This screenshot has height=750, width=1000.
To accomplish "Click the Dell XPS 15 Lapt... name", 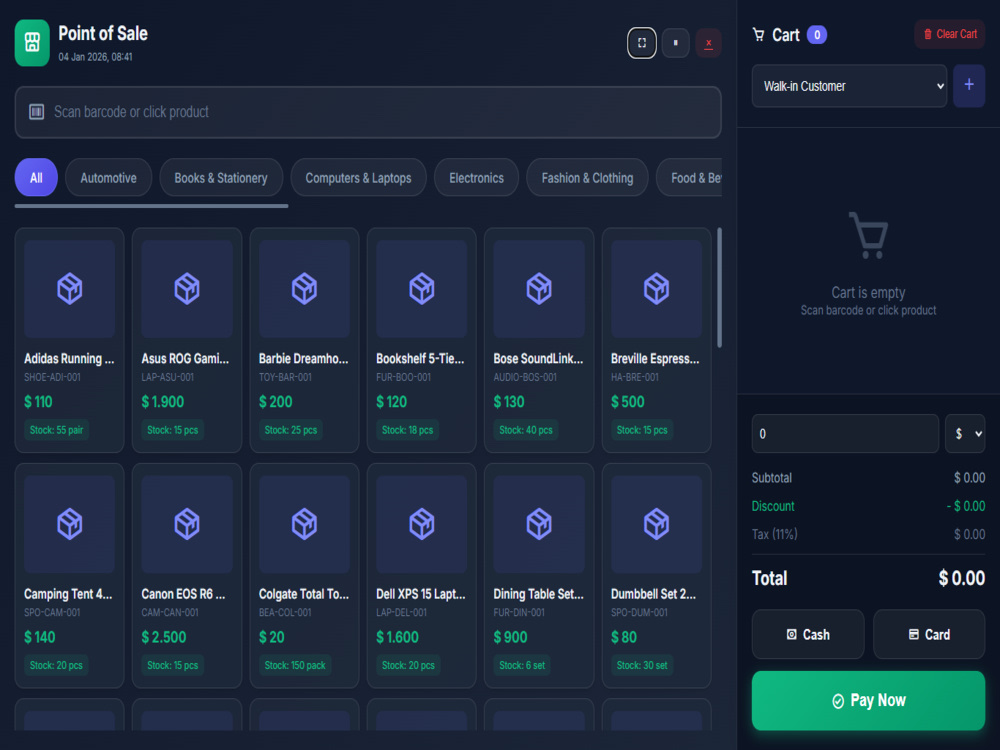I will [x=421, y=594].
